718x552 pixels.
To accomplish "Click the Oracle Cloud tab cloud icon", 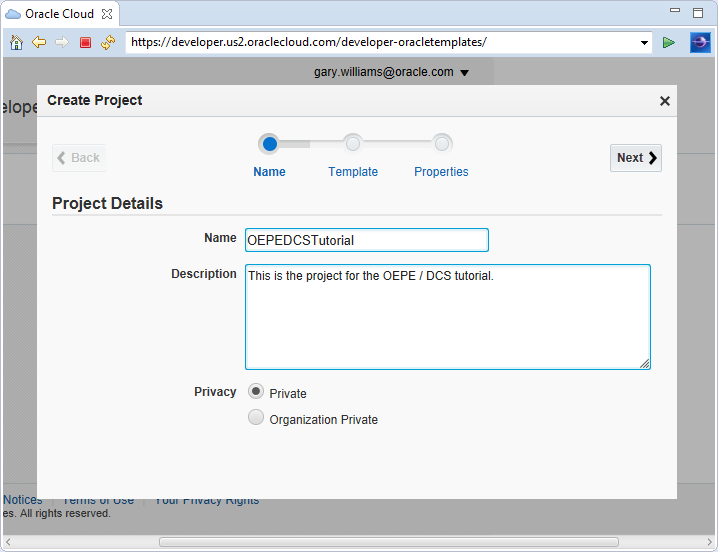I will click(x=13, y=14).
